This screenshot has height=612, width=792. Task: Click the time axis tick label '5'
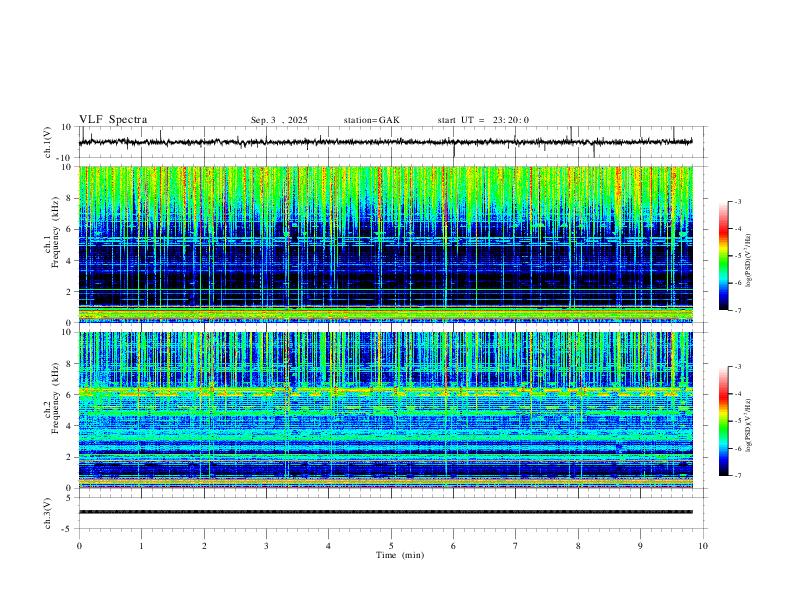pos(391,546)
